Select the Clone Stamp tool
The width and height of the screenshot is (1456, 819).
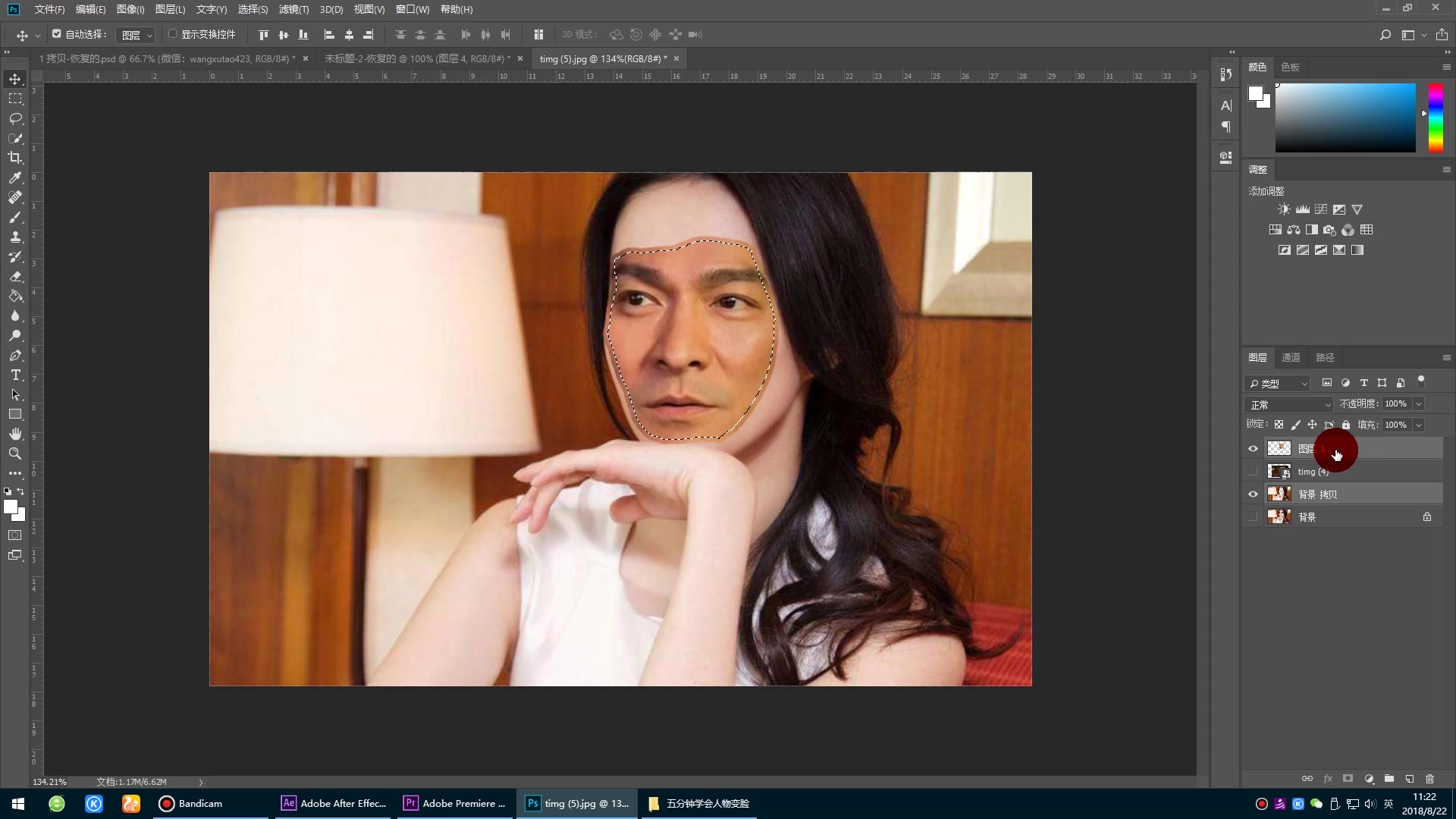pos(15,237)
